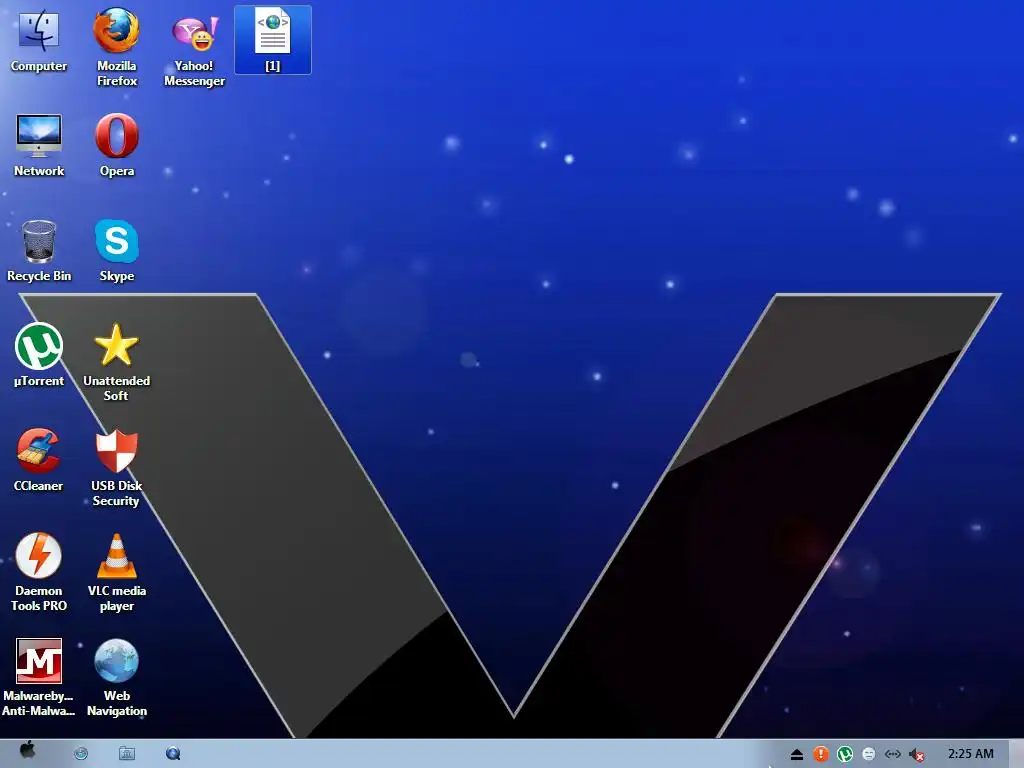Click the muted volume speaker icon
This screenshot has width=1024, height=768.
pyautogui.click(x=917, y=755)
